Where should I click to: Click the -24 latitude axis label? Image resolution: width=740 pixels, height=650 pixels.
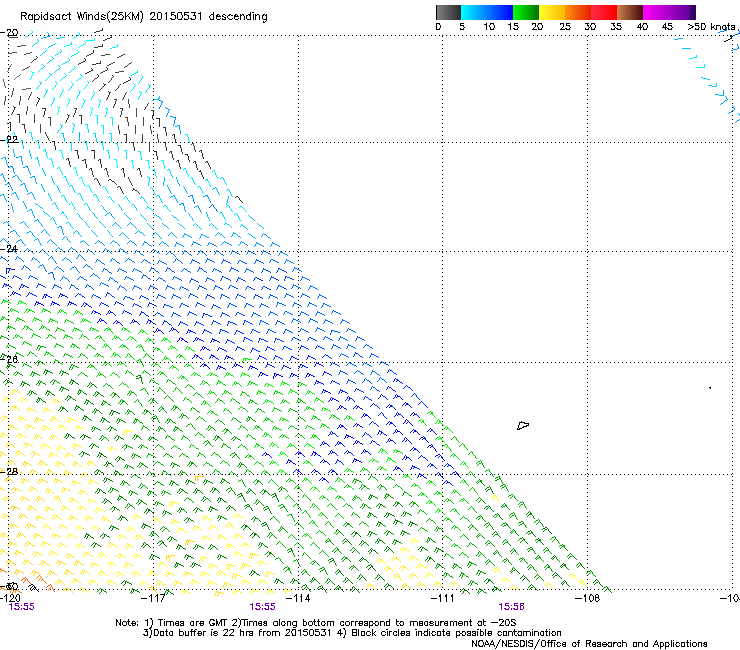coord(10,248)
